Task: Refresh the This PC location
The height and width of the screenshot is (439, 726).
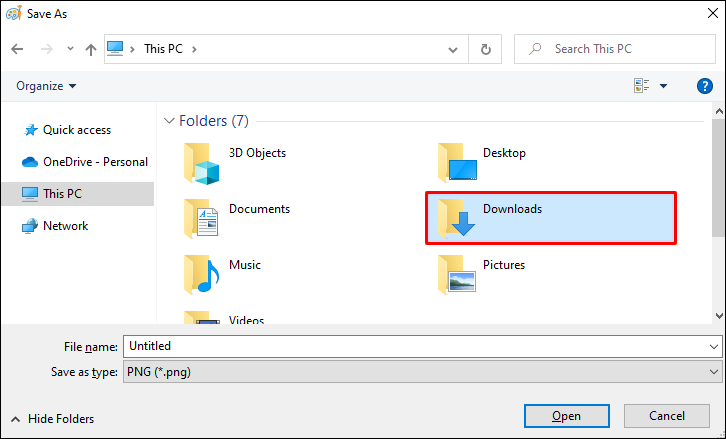Action: (485, 48)
